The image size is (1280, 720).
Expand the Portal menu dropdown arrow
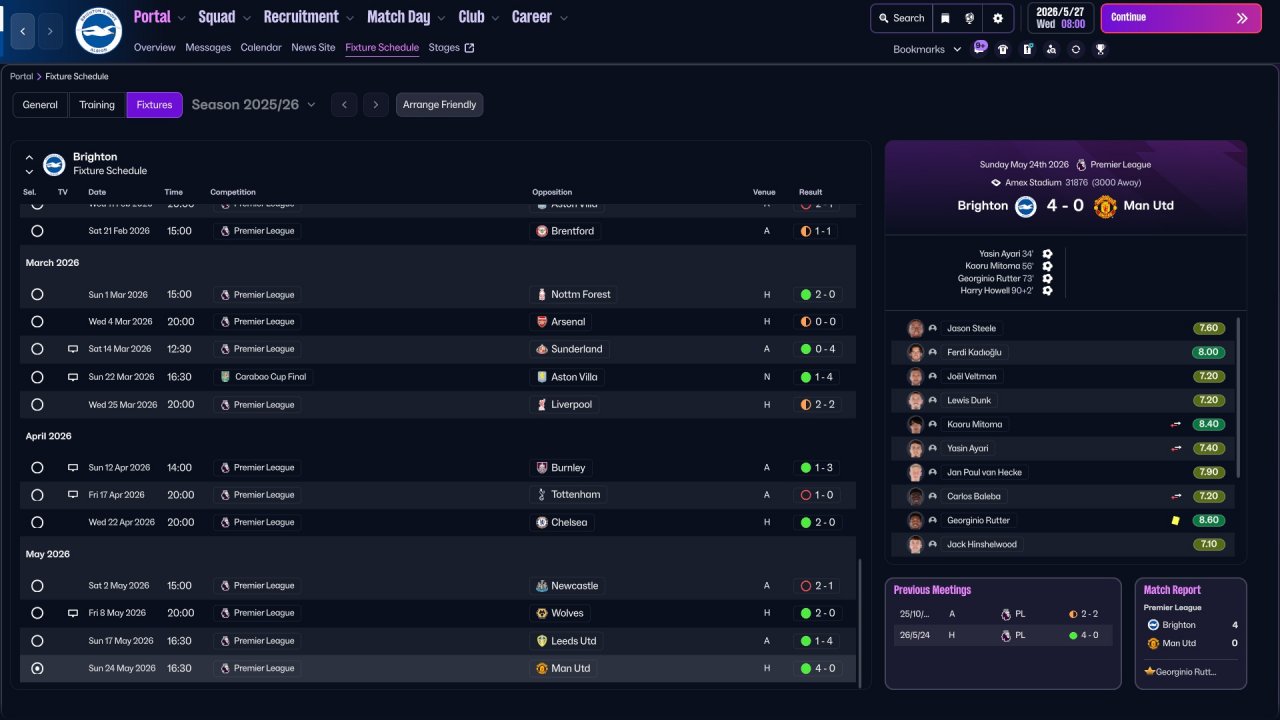tap(182, 18)
